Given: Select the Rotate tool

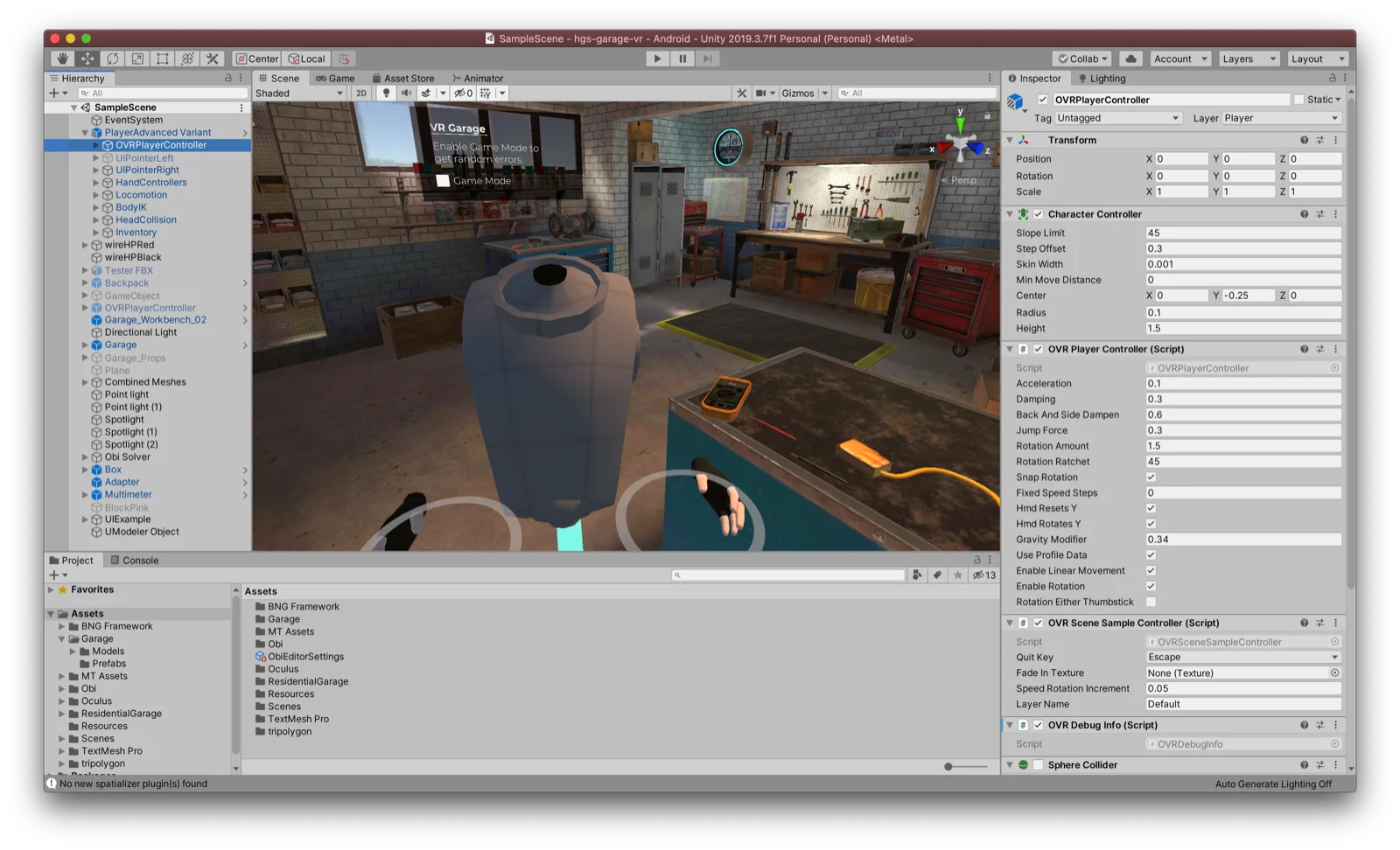Looking at the screenshot, I should pyautogui.click(x=112, y=59).
